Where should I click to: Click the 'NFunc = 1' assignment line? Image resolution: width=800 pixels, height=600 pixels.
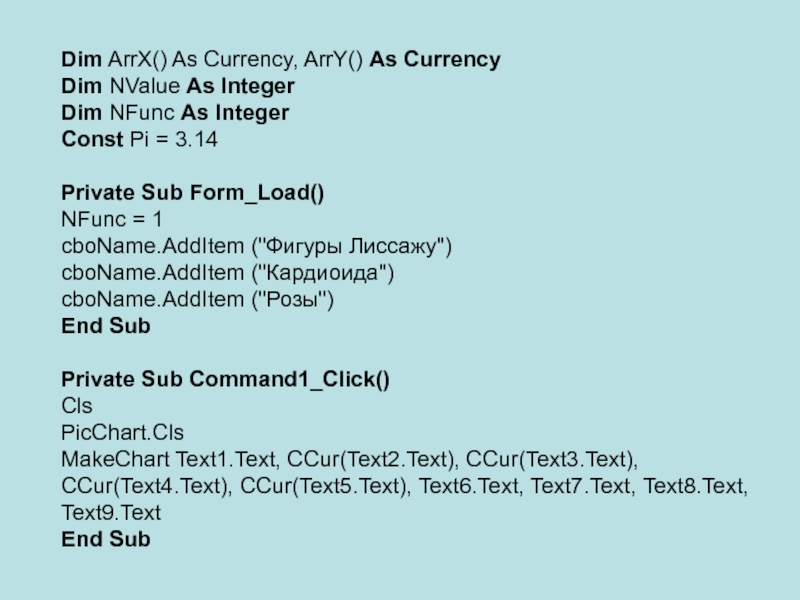coord(111,219)
